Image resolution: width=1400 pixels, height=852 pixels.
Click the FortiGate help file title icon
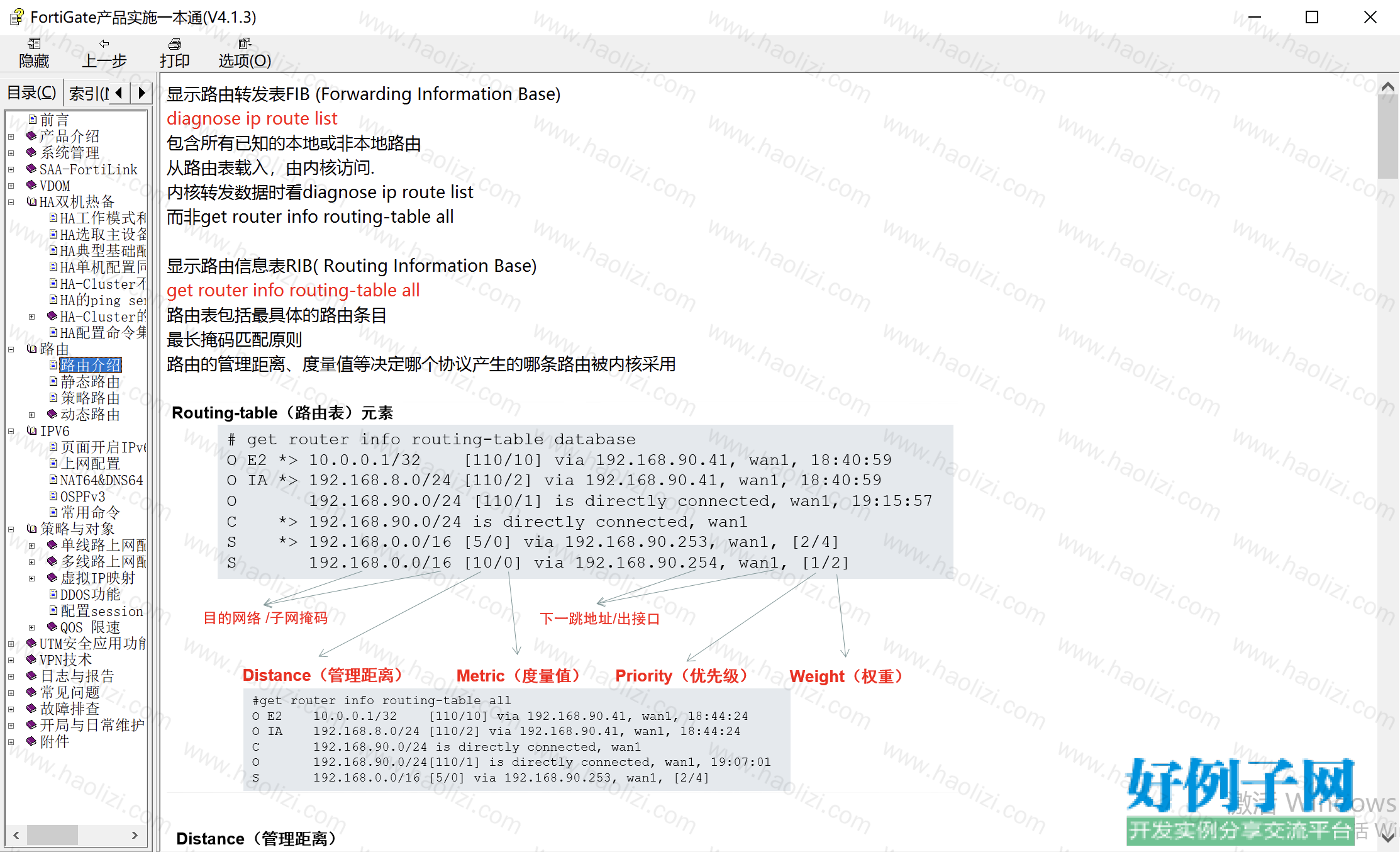[17, 17]
